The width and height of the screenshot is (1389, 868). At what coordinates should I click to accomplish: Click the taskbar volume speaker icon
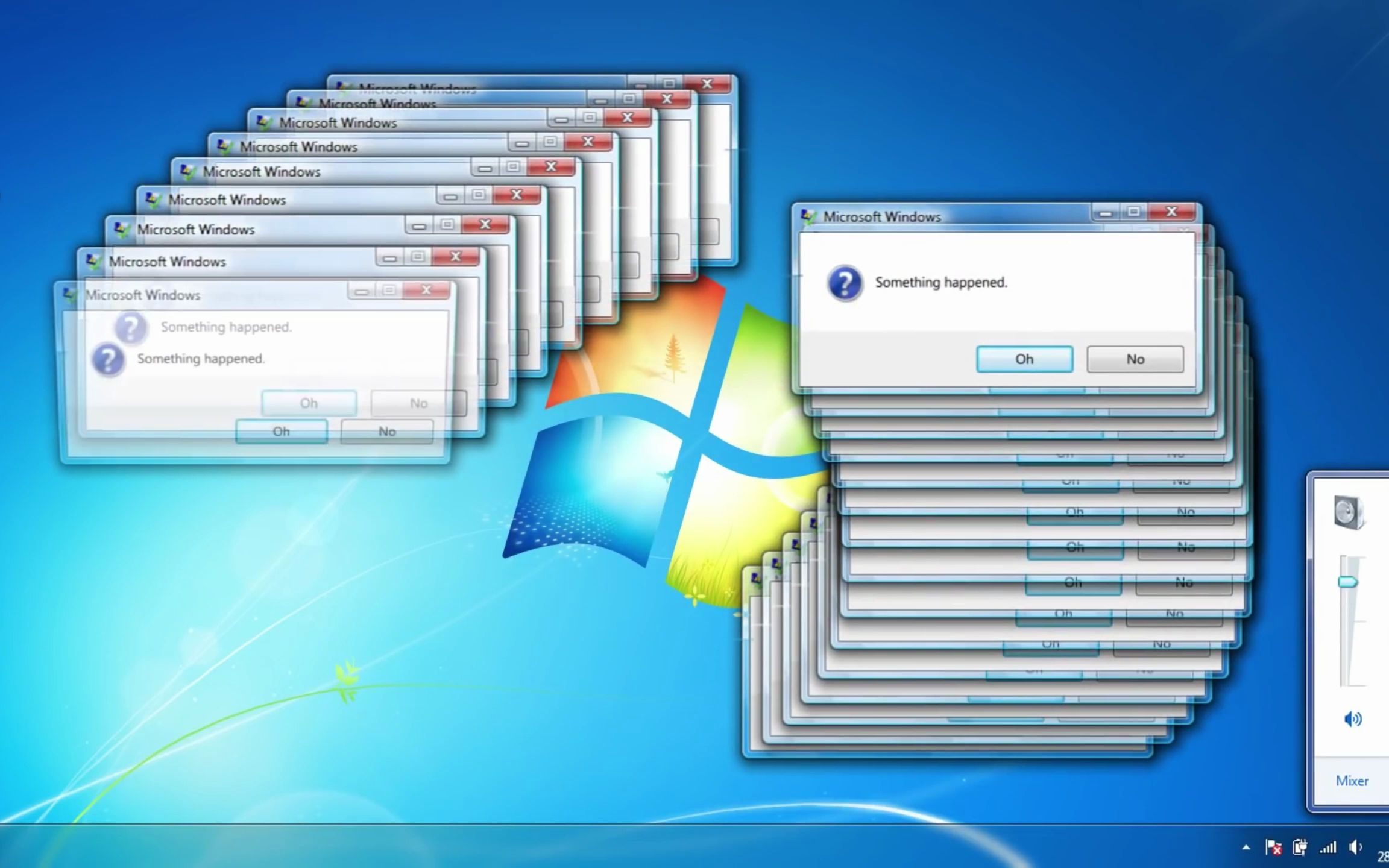pos(1356,848)
